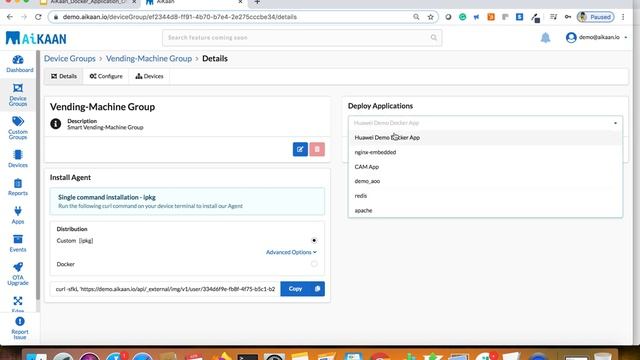The image size is (640, 360).
Task: Click the info icon beside Description
Action: point(56,124)
